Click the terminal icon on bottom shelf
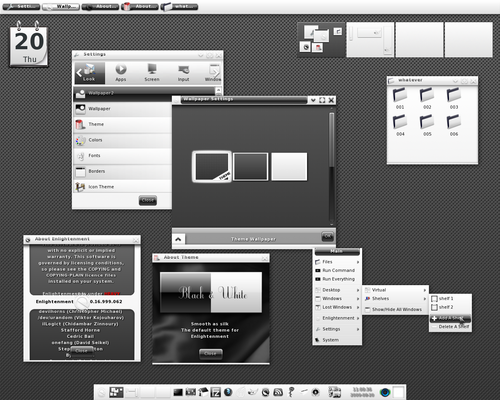Viewport: 500px width, 400px height. click(x=178, y=392)
